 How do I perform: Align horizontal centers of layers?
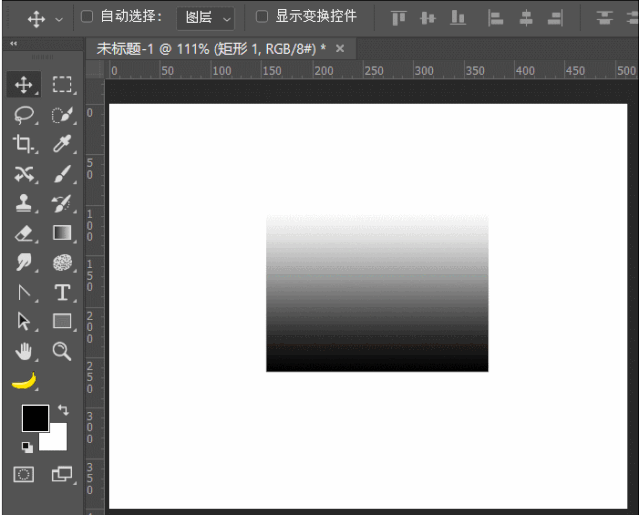click(526, 18)
